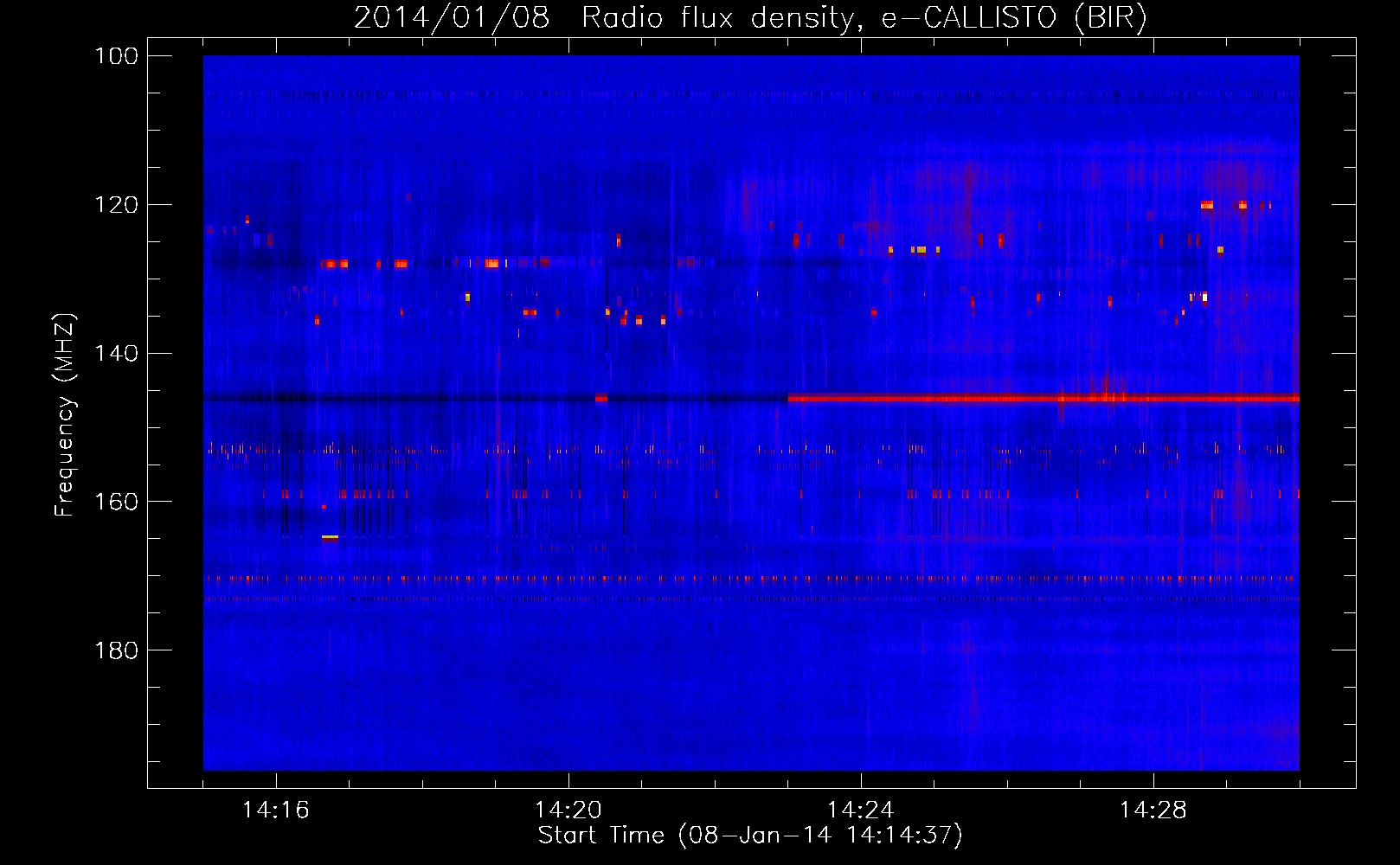Click the short red segment on the 146 MHz line at 14:20
1400x865 pixels.
(x=601, y=399)
